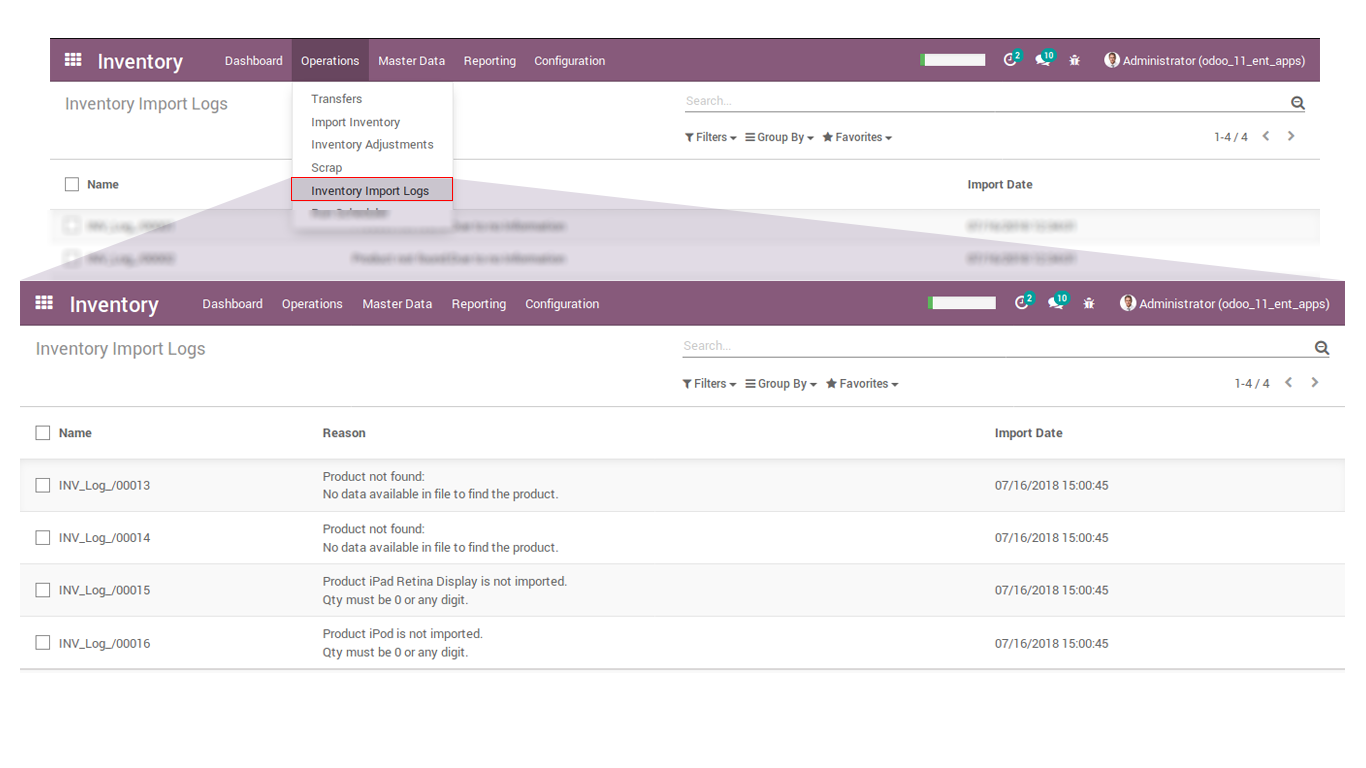The image size is (1366, 768).
Task: Open the conversations chat icon in the lower header
Action: coord(1056,303)
